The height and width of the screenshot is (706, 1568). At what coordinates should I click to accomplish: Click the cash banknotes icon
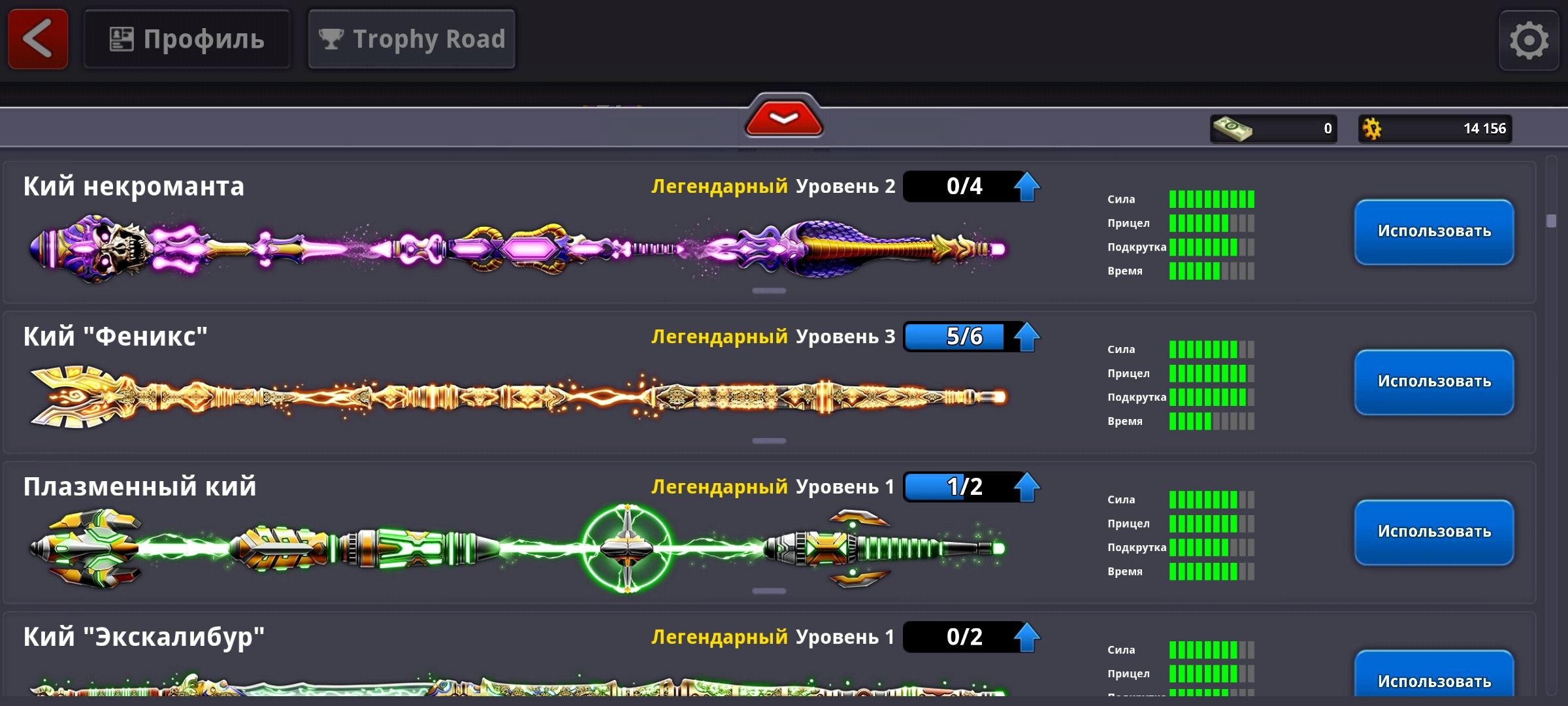click(1232, 128)
